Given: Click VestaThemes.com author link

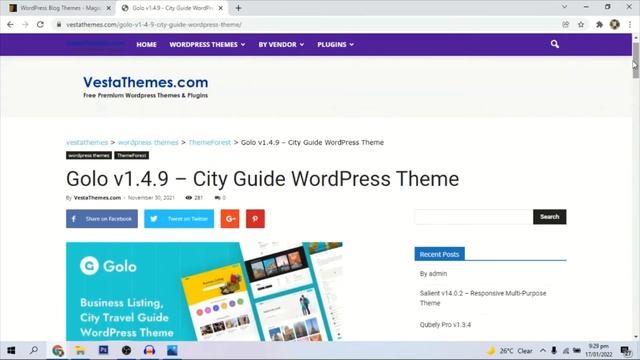Looking at the screenshot, I should 97,198.
